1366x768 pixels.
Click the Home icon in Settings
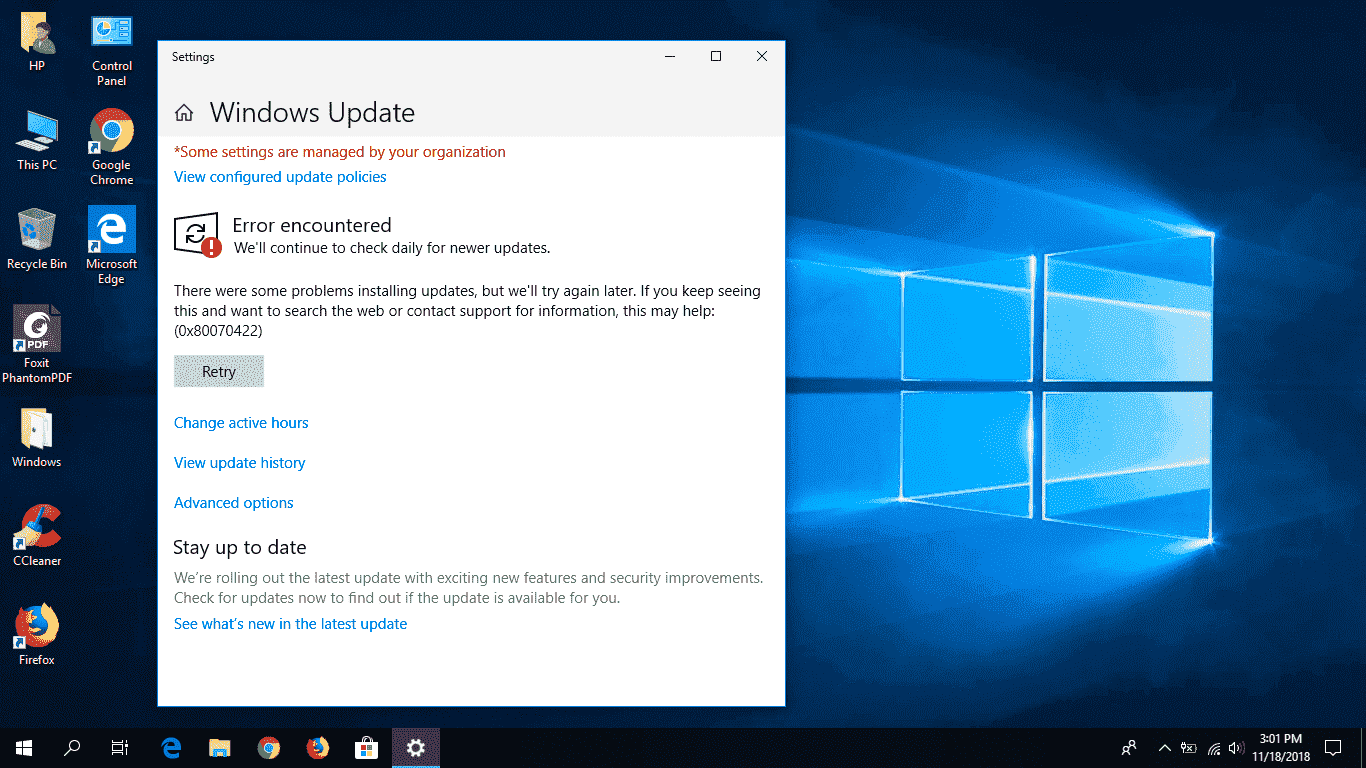coord(183,113)
